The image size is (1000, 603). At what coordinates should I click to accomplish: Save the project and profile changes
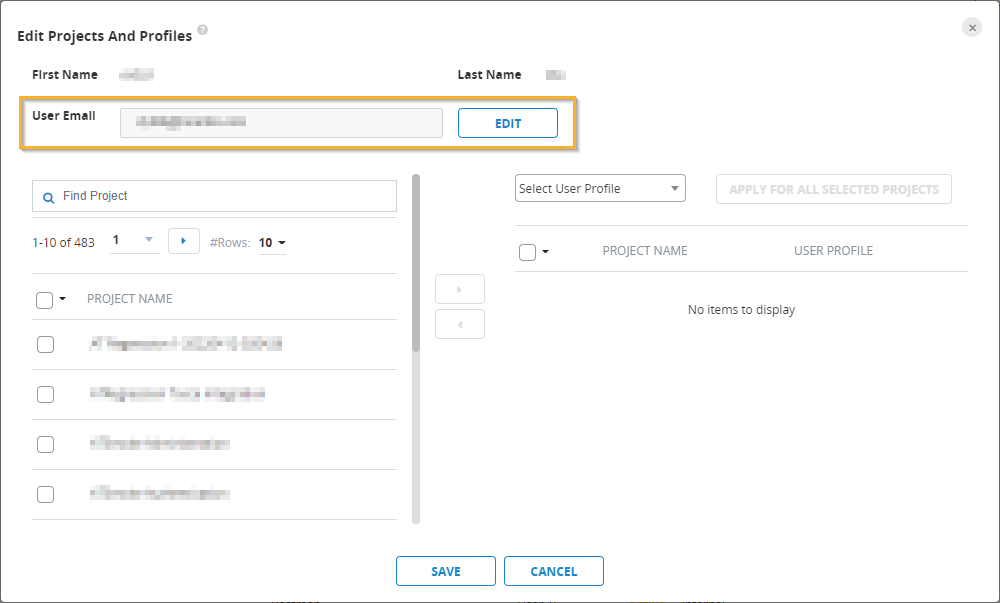tap(446, 571)
